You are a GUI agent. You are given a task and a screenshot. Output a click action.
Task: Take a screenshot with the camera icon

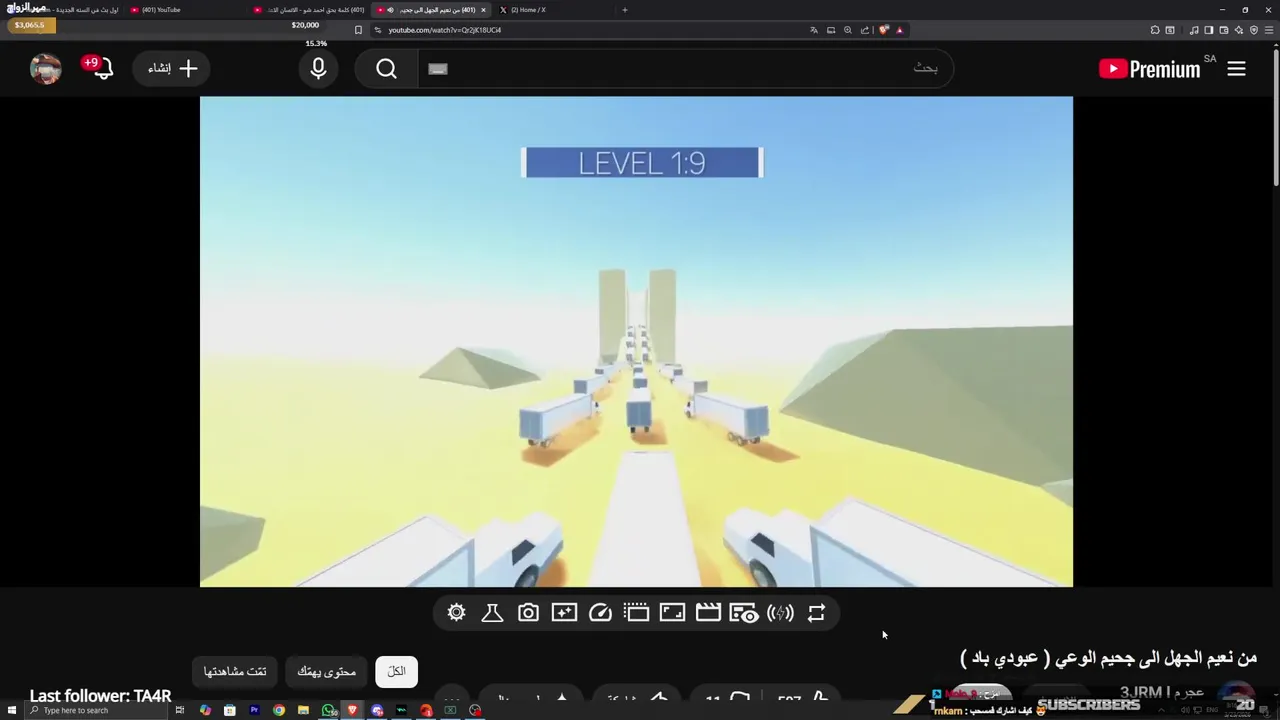pyautogui.click(x=528, y=613)
